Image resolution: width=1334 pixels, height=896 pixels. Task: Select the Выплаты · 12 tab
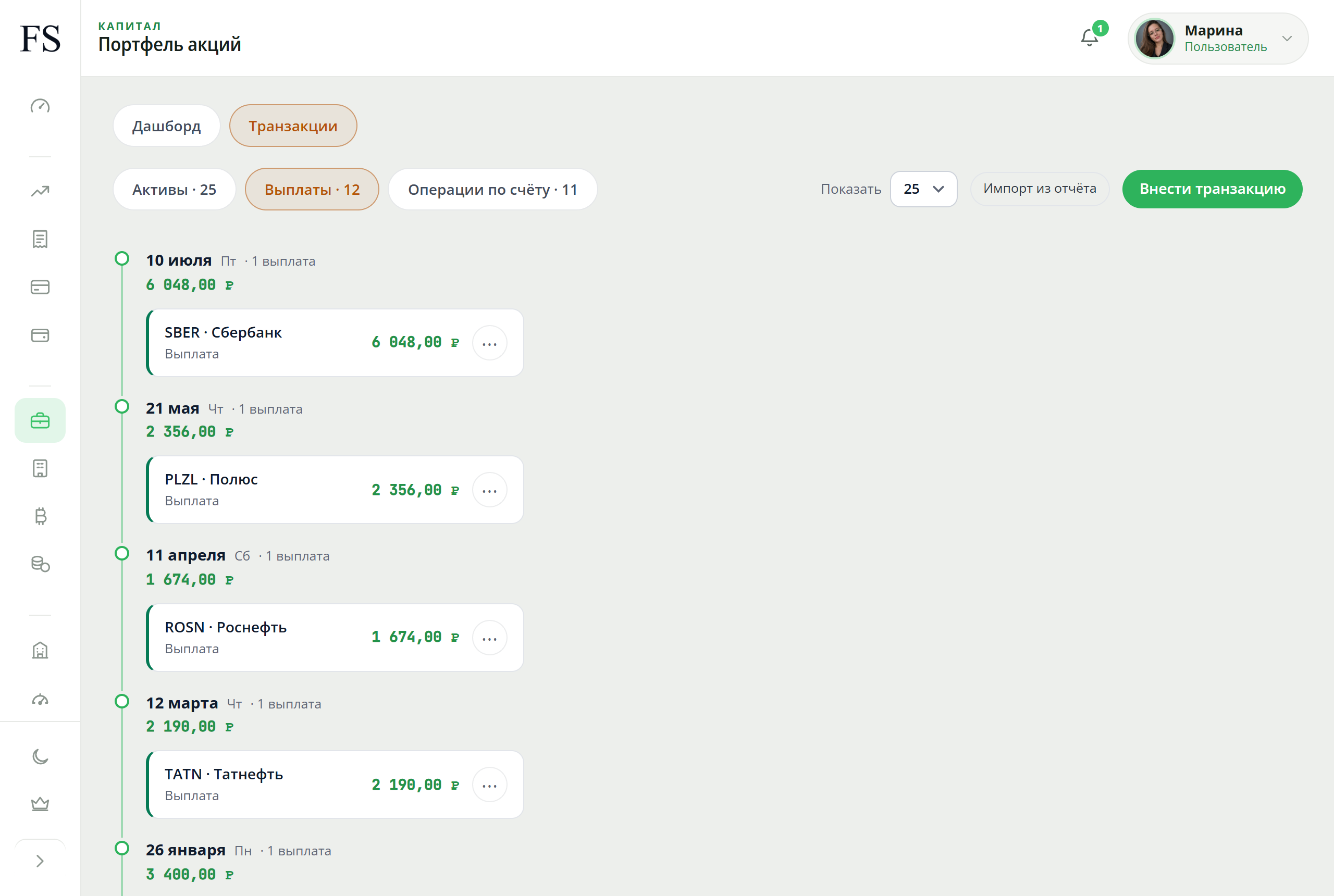tap(312, 189)
